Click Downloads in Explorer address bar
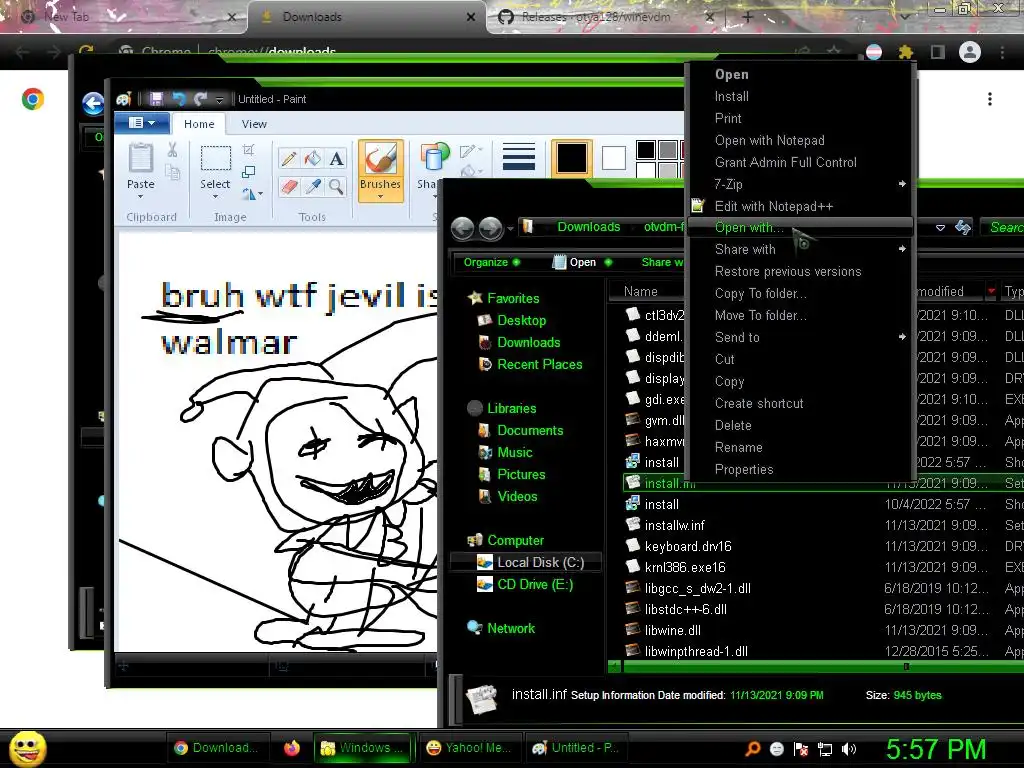Screen dimensions: 1024x768 (x=588, y=227)
